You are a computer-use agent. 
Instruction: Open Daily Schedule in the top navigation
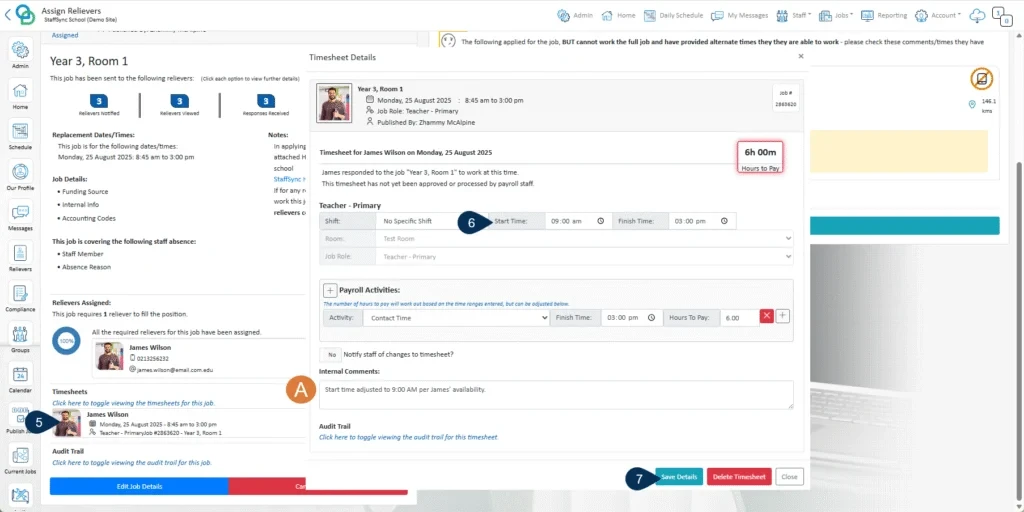pos(673,15)
